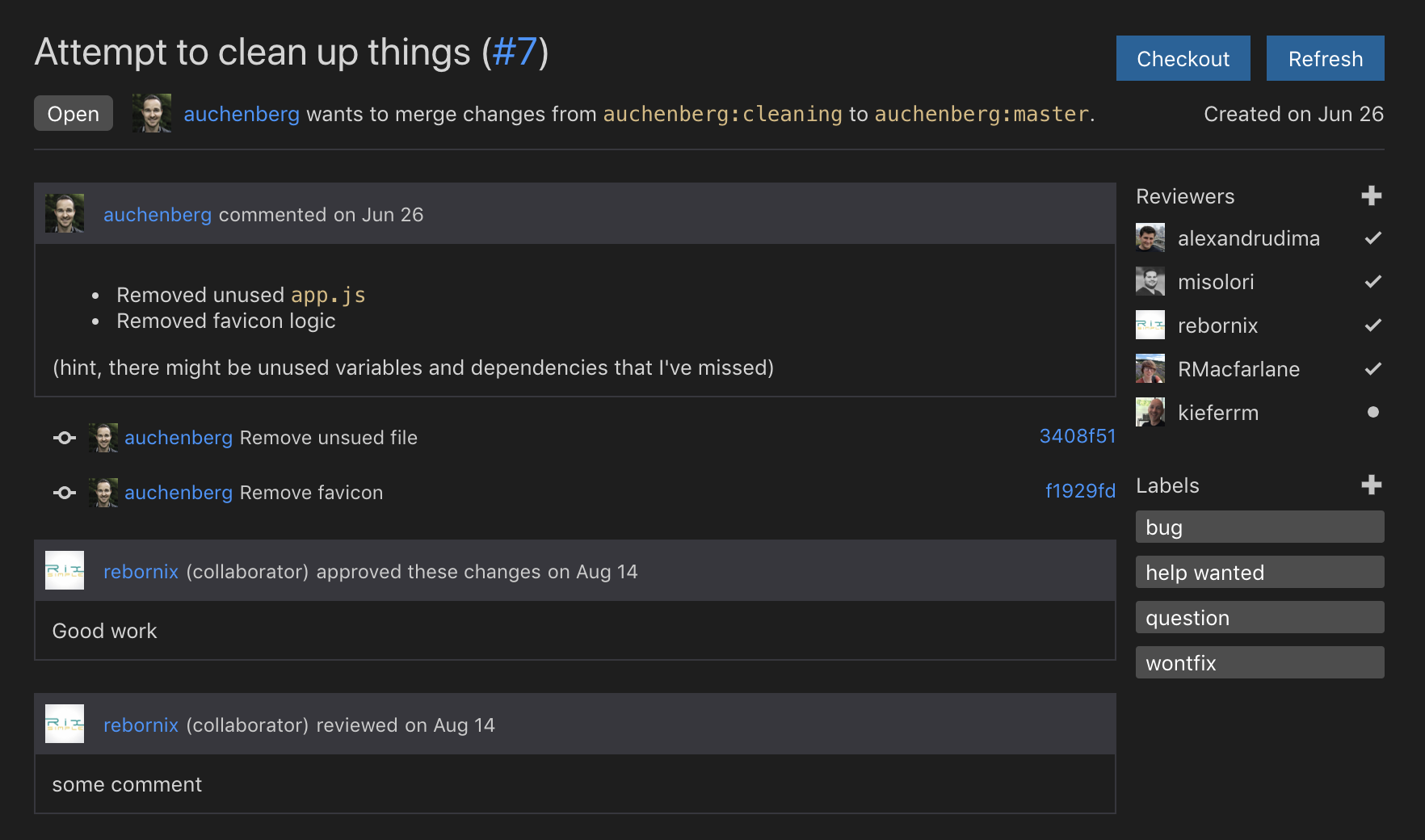This screenshot has width=1425, height=840.
Task: Click kieferrm's pending review dot
Action: click(x=1373, y=412)
